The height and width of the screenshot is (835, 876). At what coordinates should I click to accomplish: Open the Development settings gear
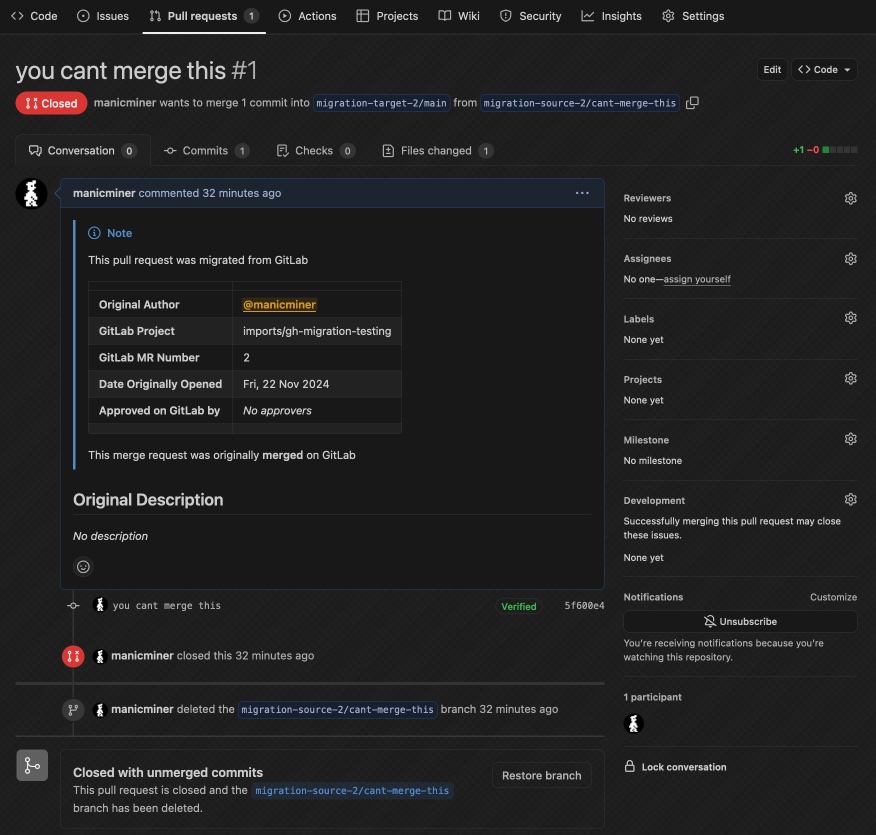point(850,499)
